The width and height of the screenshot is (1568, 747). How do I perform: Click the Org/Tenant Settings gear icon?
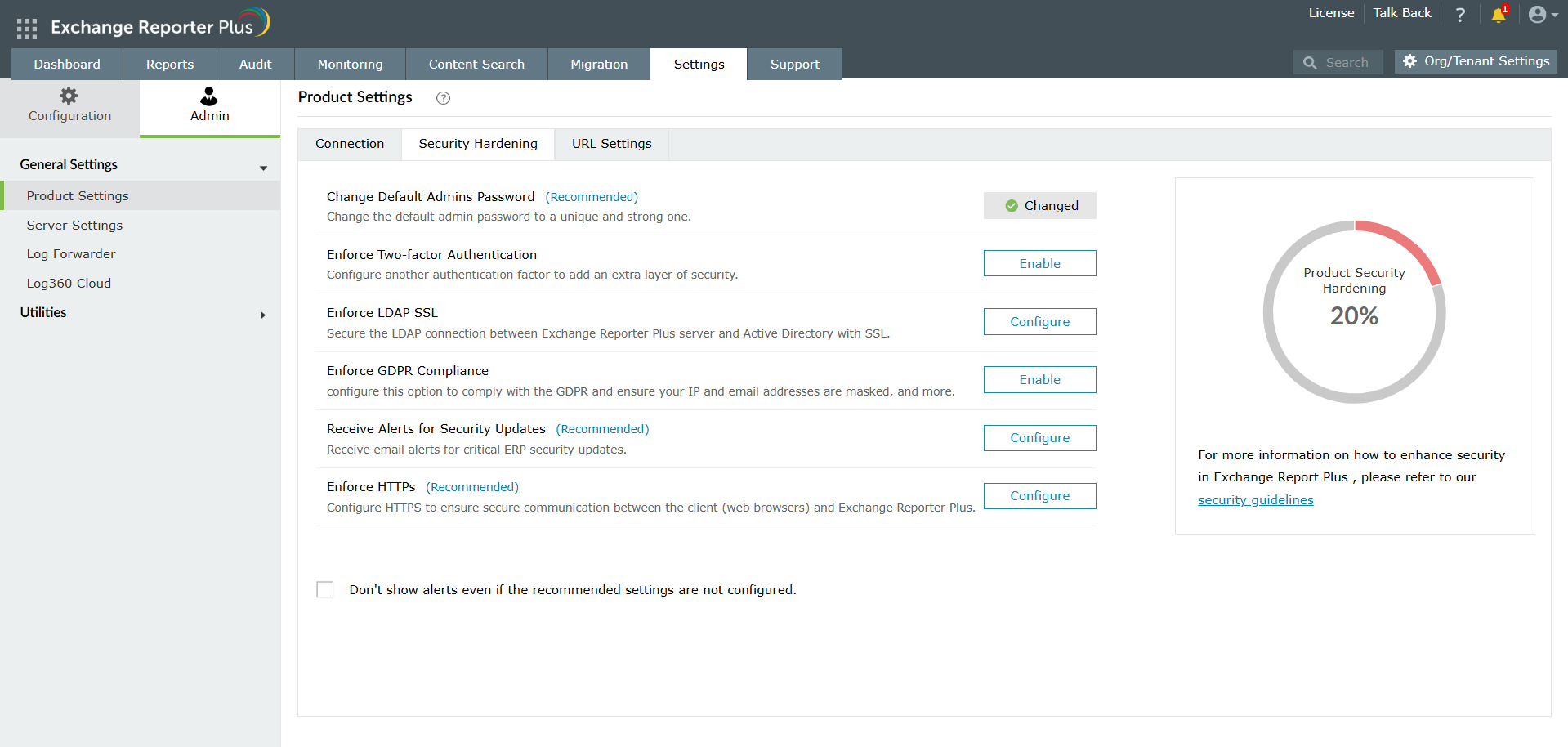[x=1409, y=61]
